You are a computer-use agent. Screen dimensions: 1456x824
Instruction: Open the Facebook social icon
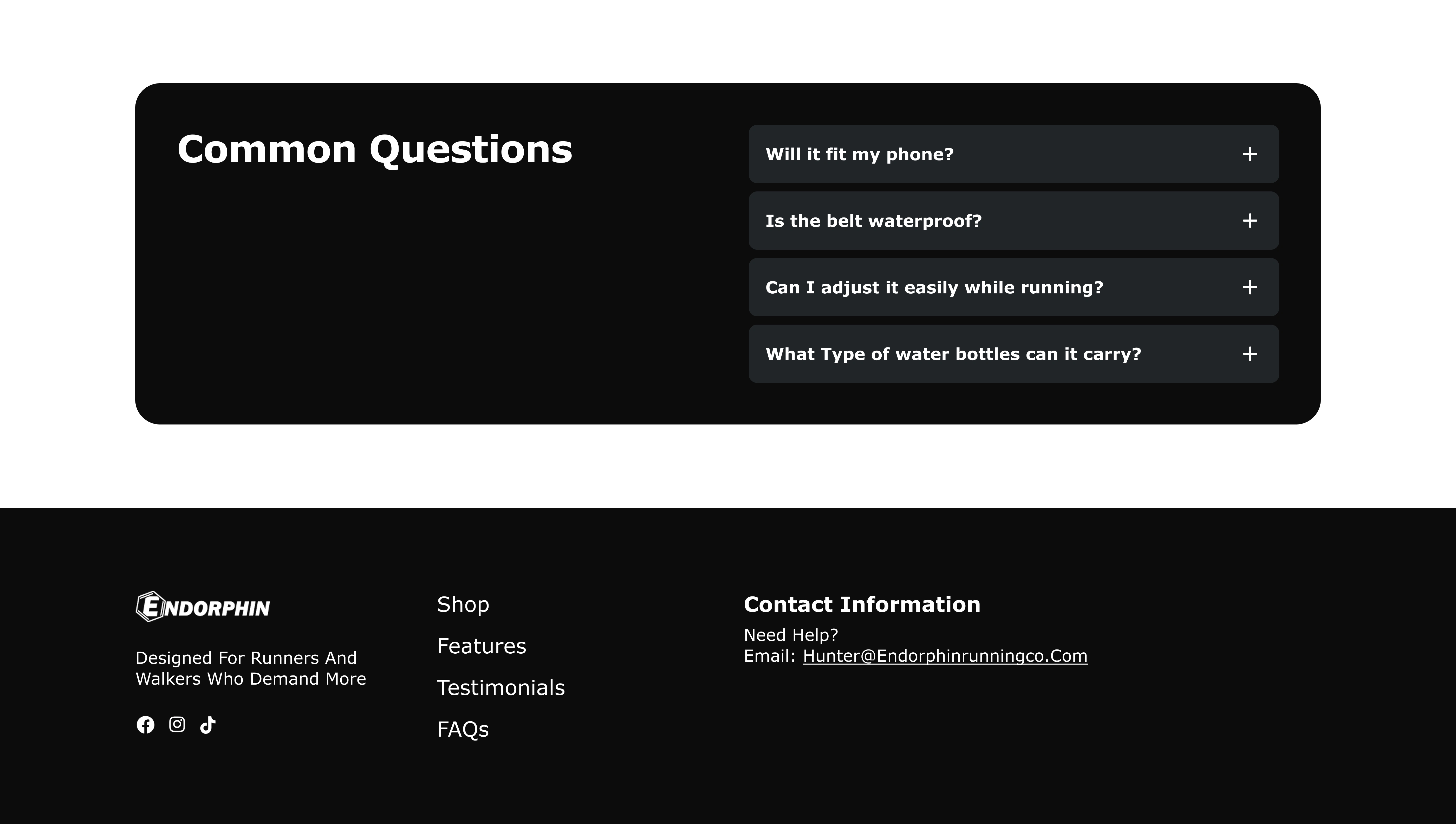(145, 724)
